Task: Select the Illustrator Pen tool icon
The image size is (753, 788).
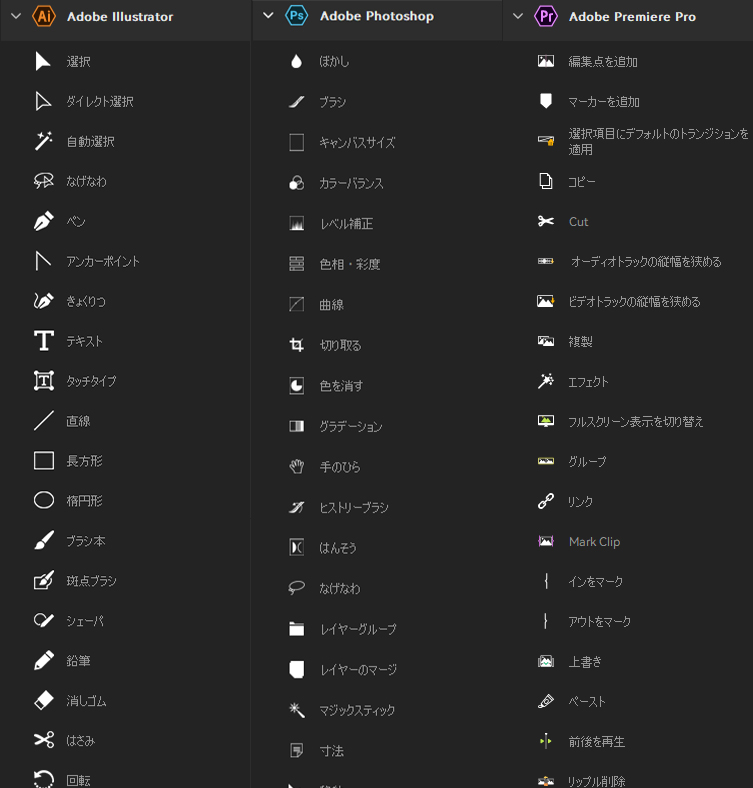Action: 44,221
